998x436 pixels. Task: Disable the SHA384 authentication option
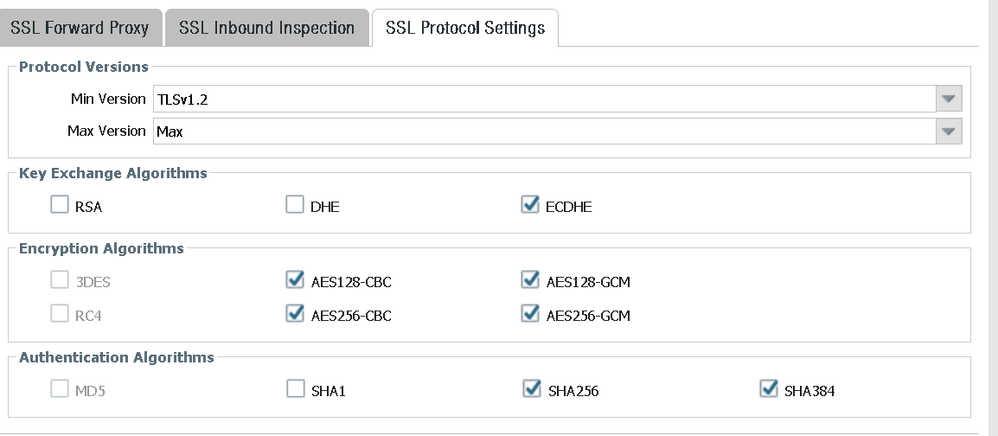[x=769, y=390]
